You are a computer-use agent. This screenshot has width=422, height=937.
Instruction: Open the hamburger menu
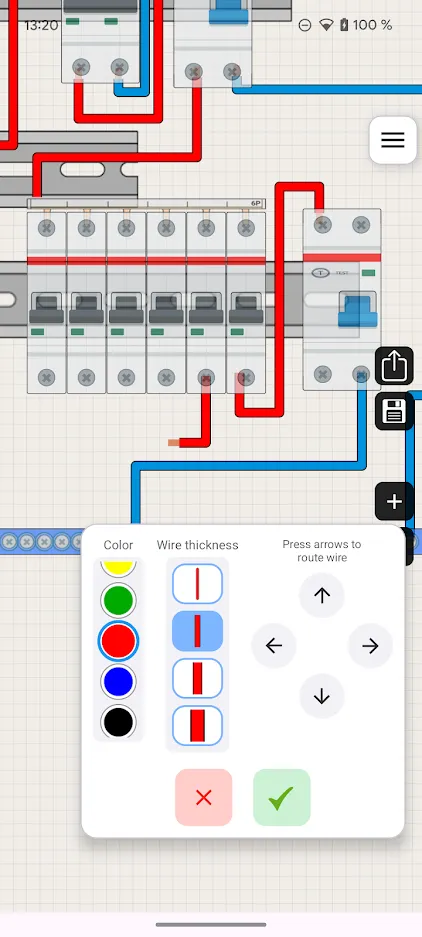pyautogui.click(x=393, y=140)
